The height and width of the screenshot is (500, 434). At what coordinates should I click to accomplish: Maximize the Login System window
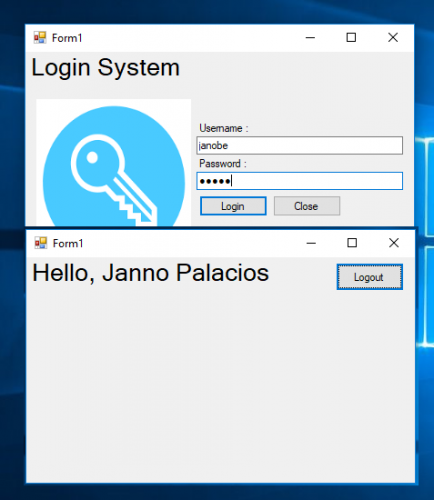pos(351,38)
